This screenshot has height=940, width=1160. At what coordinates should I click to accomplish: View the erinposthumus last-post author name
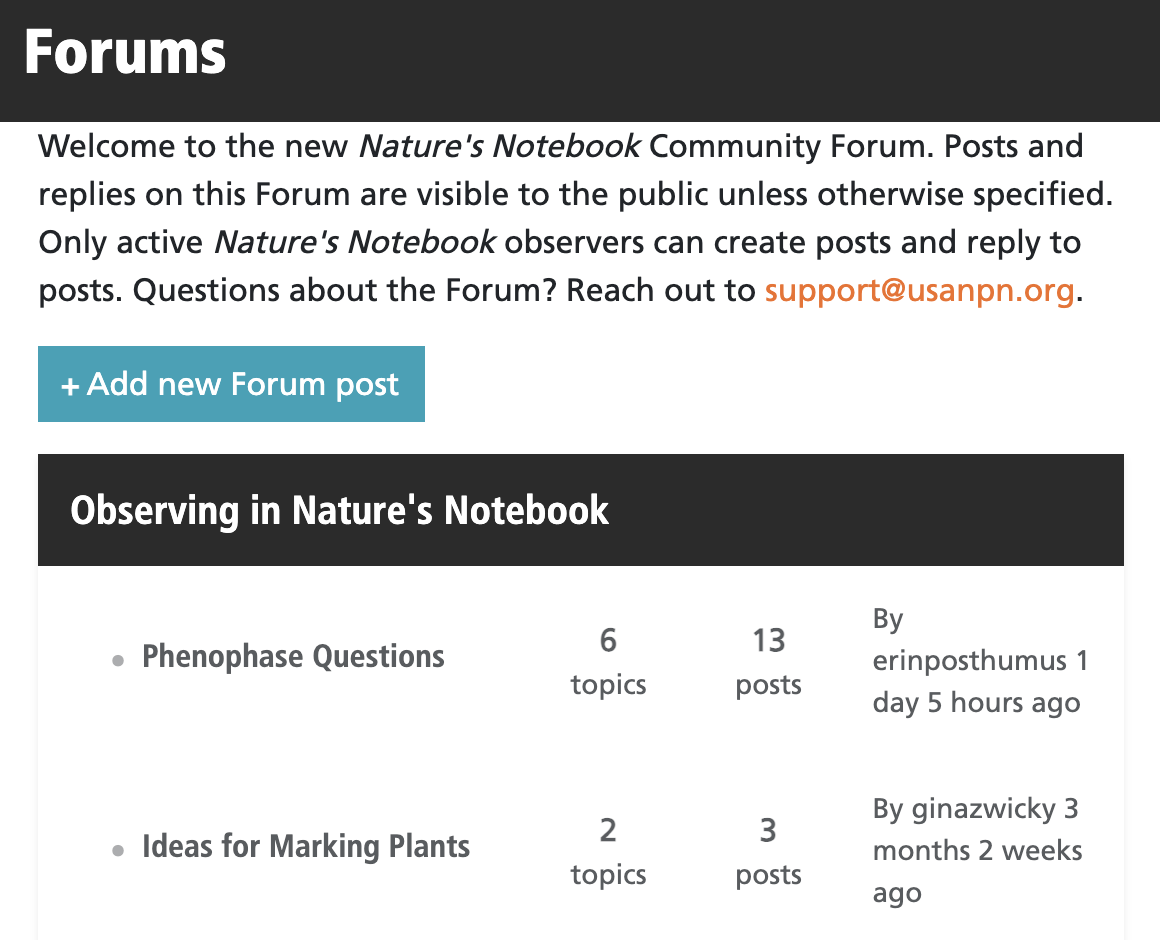(970, 661)
